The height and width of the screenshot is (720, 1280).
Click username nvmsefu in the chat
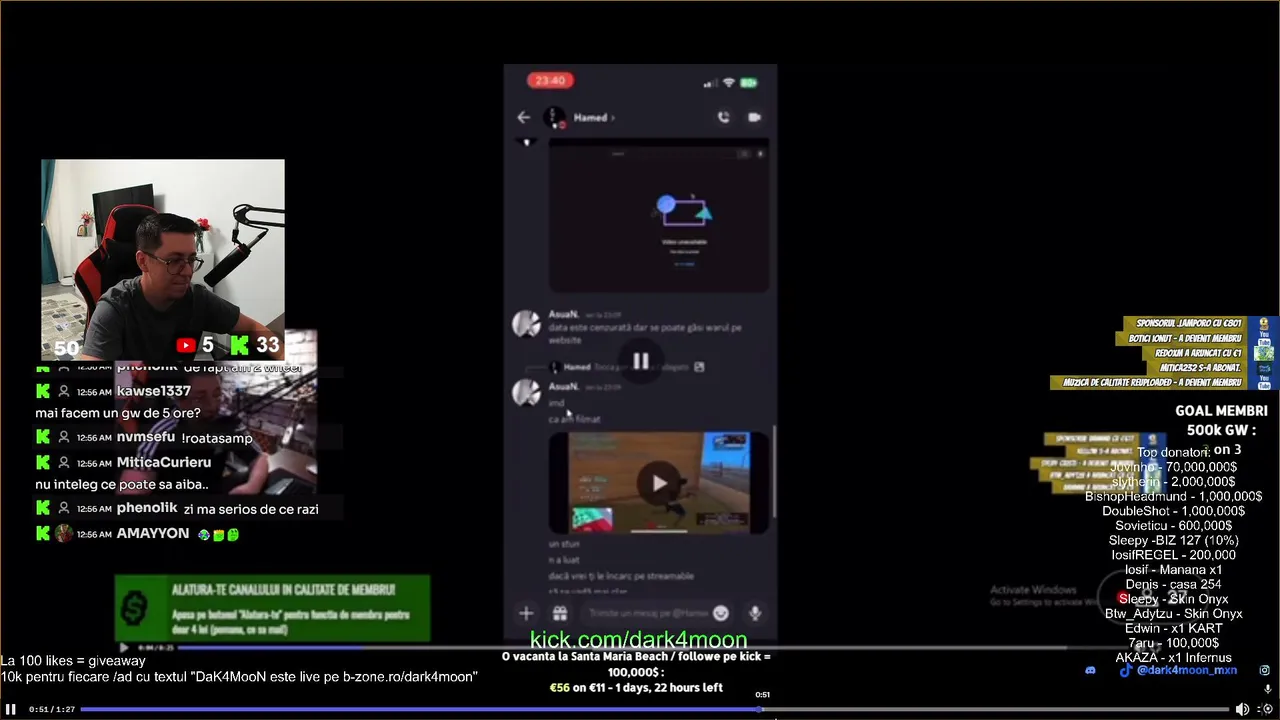pos(146,437)
